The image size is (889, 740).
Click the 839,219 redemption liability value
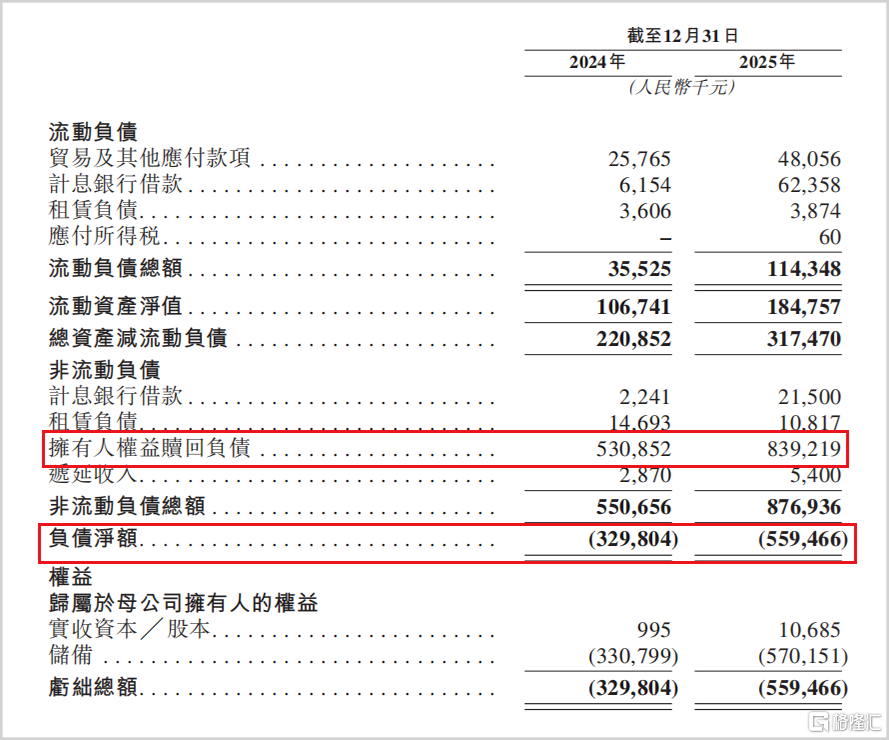[804, 449]
